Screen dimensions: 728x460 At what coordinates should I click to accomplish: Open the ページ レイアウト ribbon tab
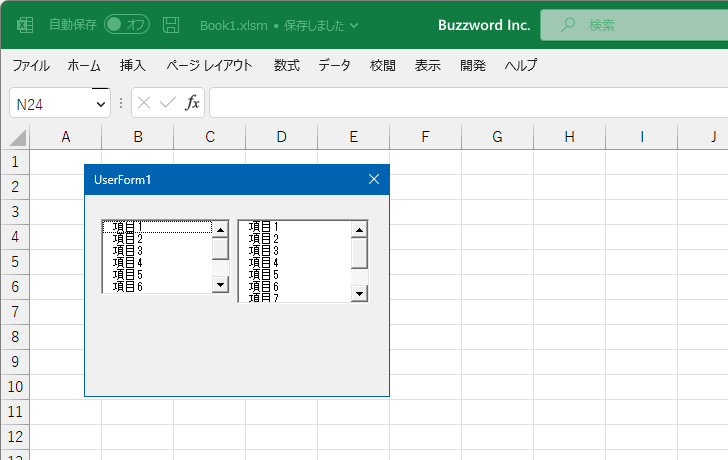(209, 65)
